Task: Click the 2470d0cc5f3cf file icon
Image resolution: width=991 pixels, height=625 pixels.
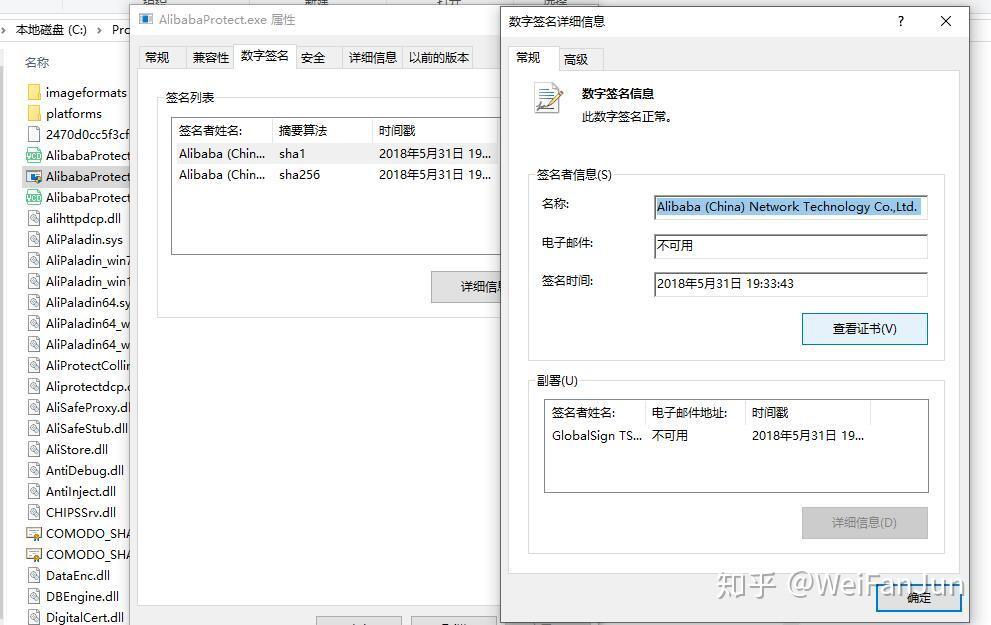Action: [34, 134]
